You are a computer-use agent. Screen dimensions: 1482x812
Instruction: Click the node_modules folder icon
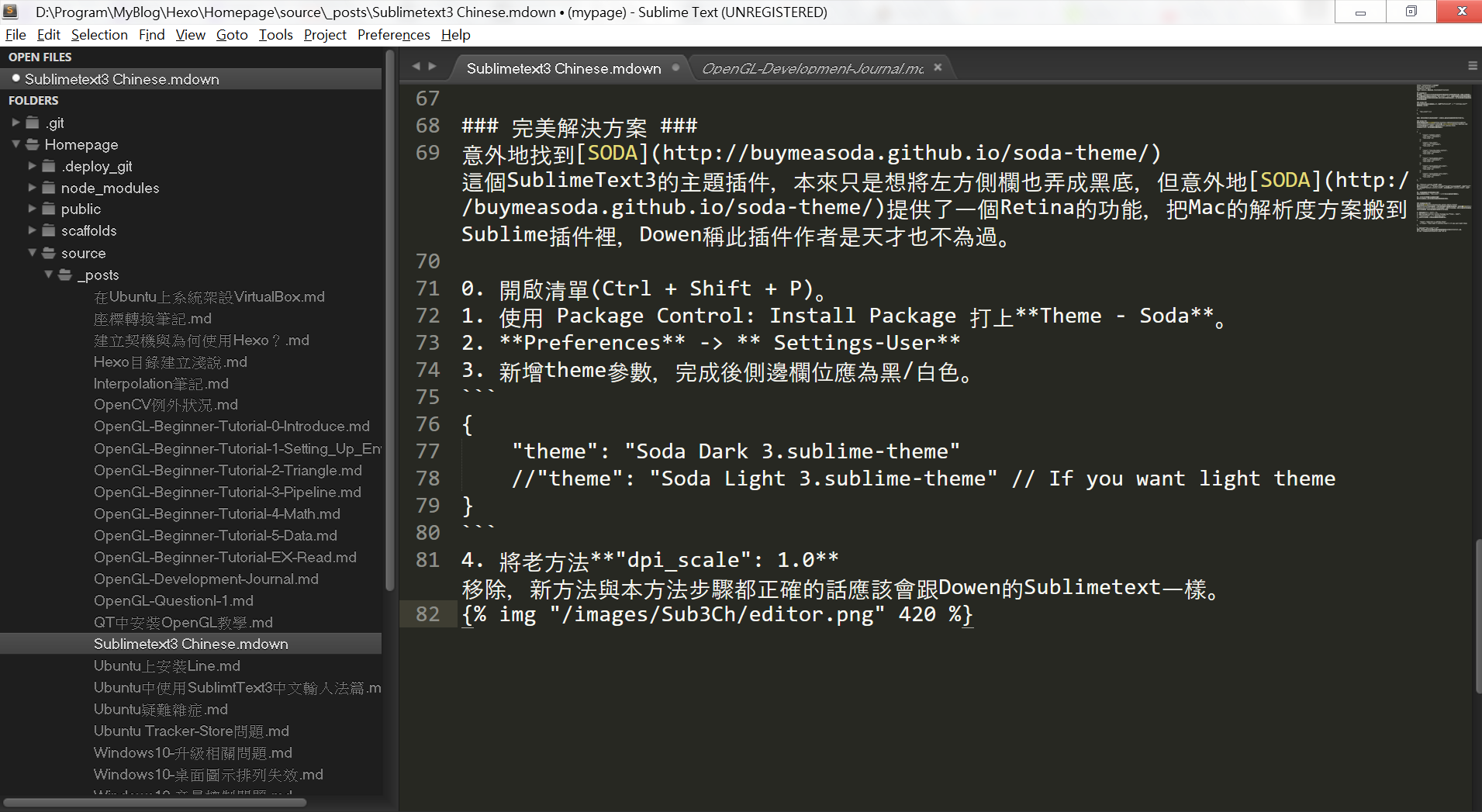pyautogui.click(x=49, y=188)
